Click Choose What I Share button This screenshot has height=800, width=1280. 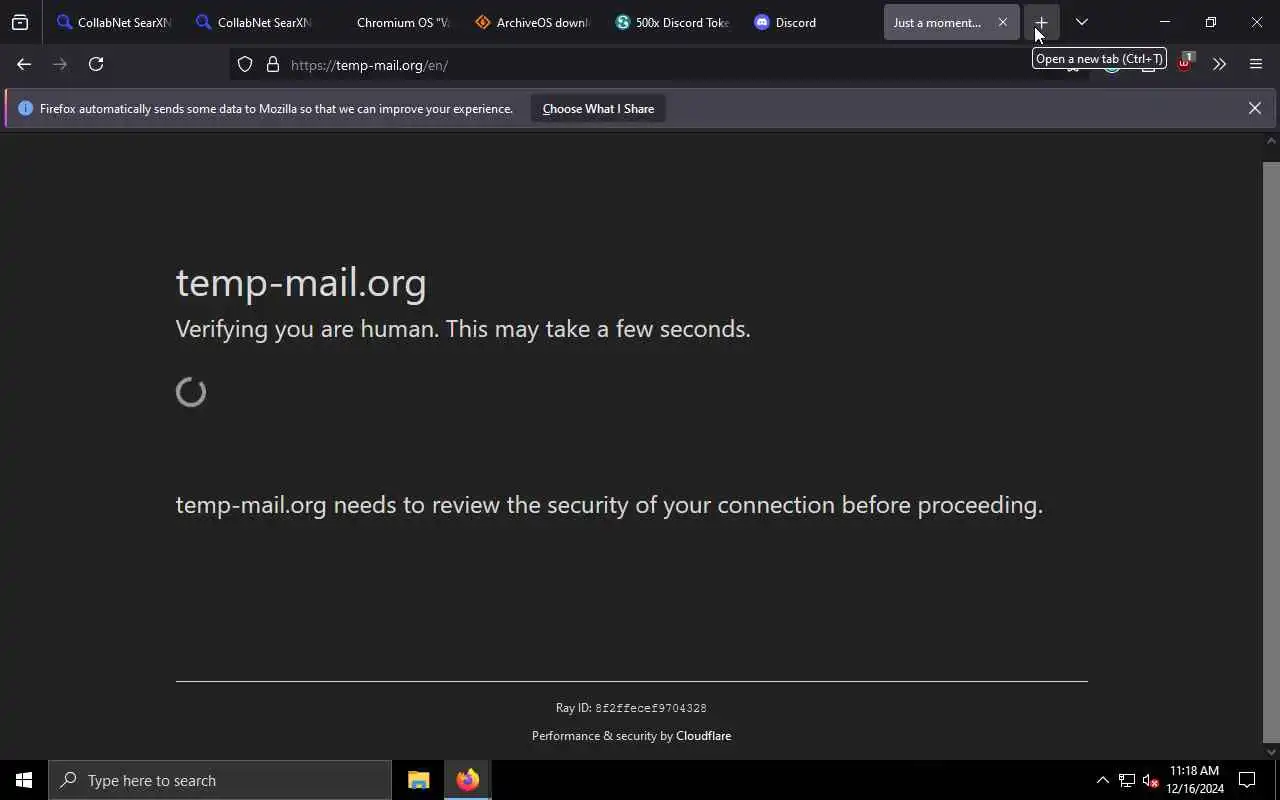click(x=598, y=108)
